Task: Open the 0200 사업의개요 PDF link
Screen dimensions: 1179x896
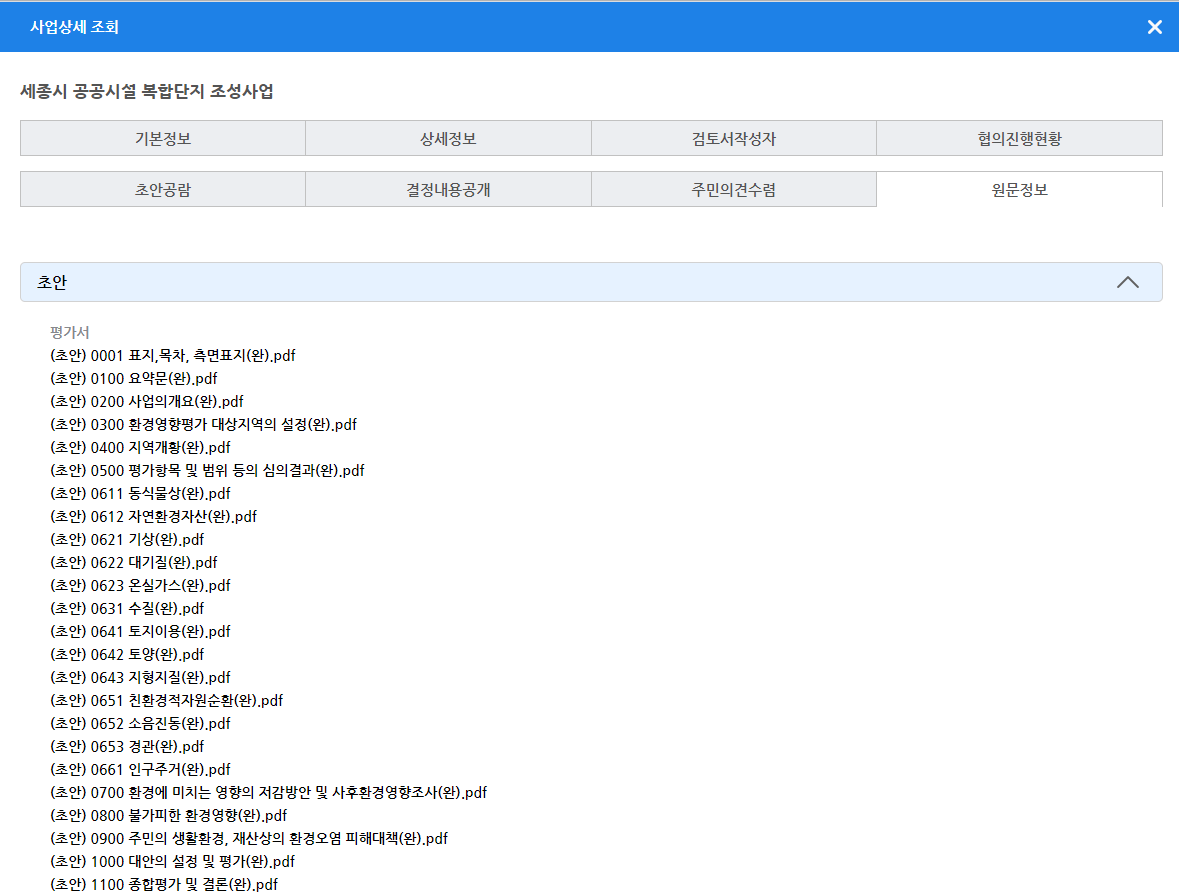Action: 147,401
